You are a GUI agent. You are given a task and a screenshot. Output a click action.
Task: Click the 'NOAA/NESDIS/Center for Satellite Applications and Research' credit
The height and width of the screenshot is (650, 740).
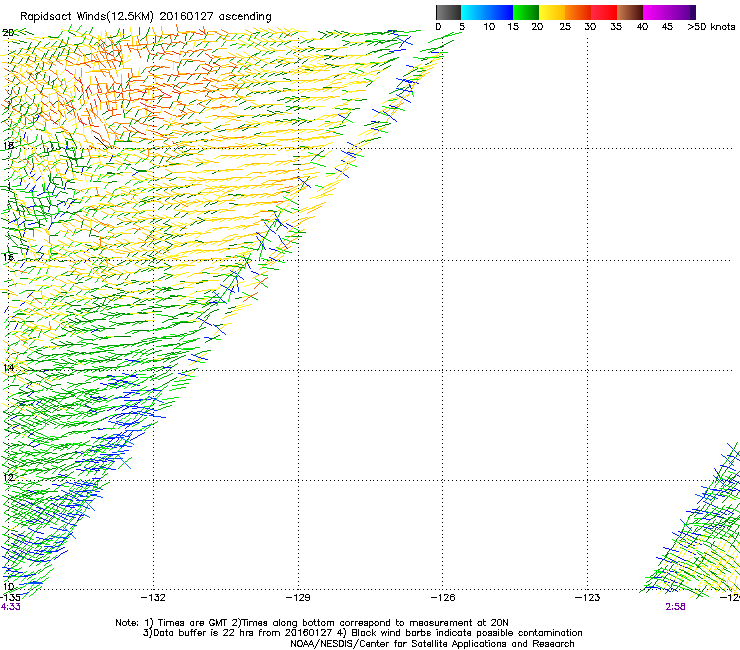pyautogui.click(x=432, y=644)
